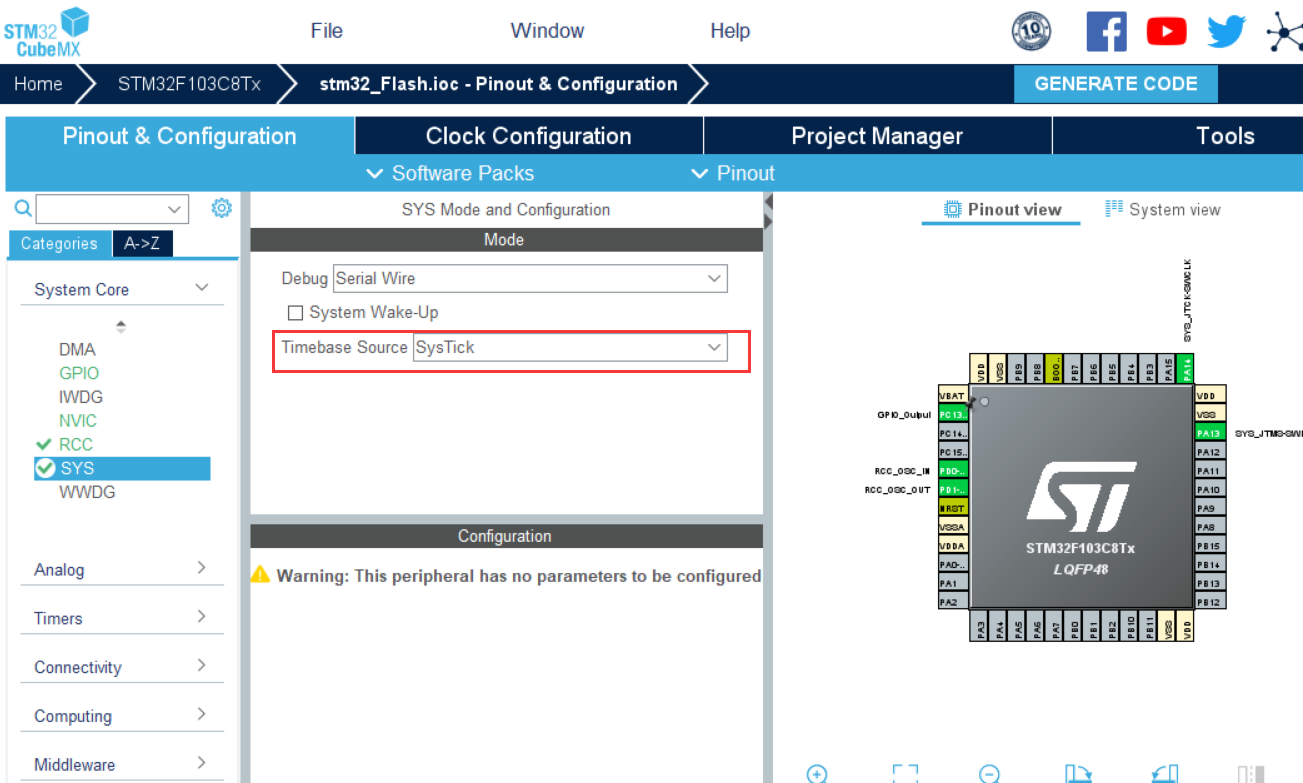This screenshot has height=783, width=1303.
Task: Fit the chip view to window
Action: click(905, 774)
